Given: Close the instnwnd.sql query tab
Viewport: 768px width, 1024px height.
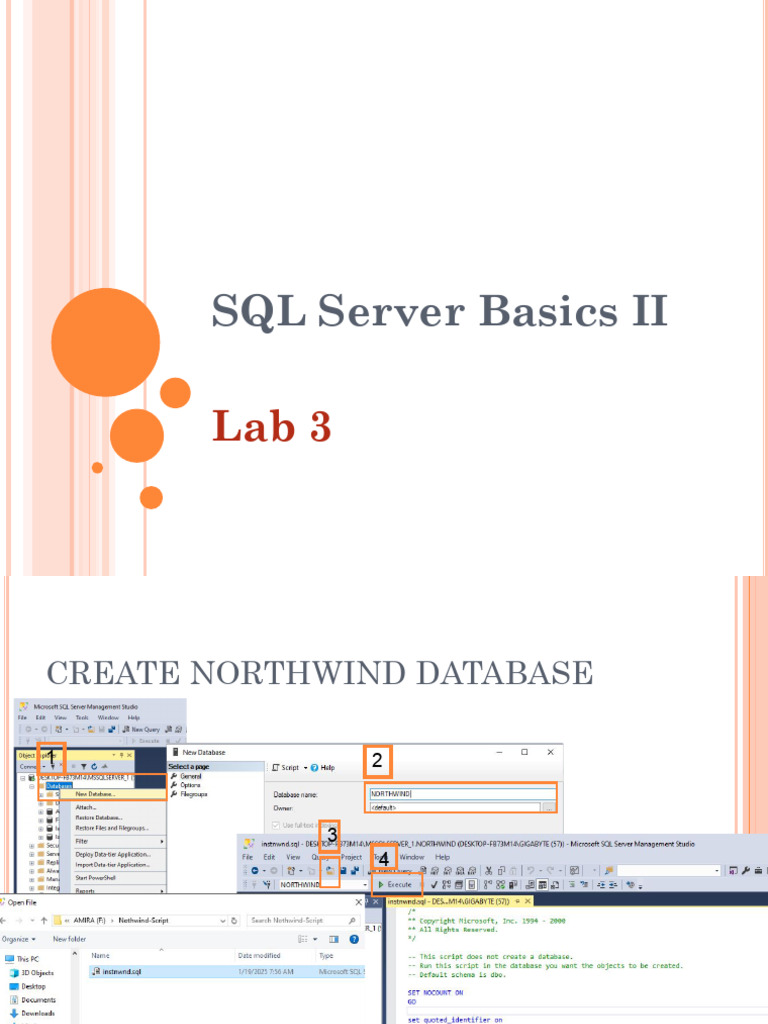Looking at the screenshot, I should [x=528, y=901].
